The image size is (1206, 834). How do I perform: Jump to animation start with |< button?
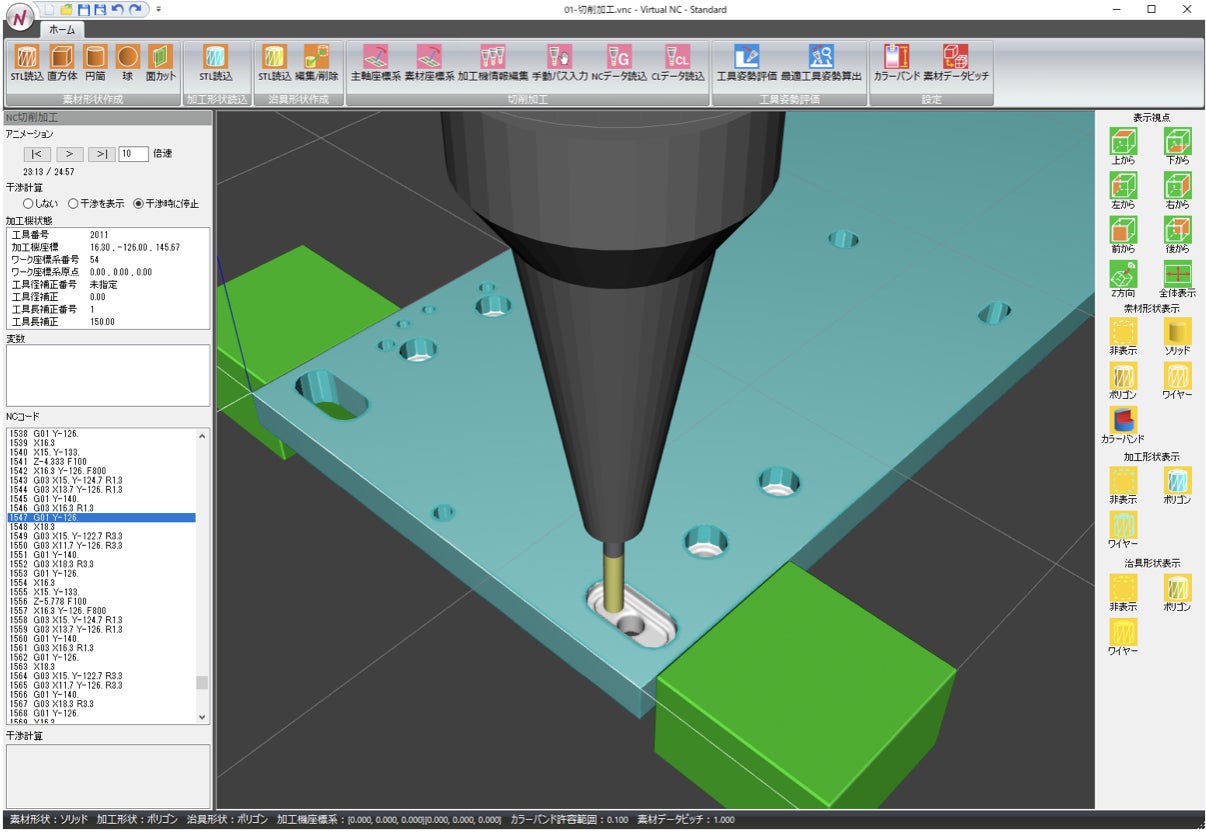coord(37,154)
